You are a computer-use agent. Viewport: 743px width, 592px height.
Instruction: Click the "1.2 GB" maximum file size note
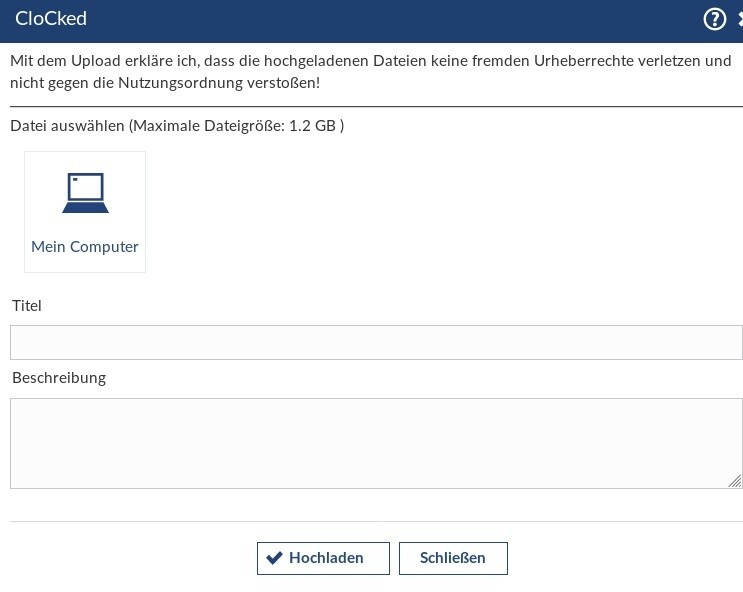tap(312, 126)
